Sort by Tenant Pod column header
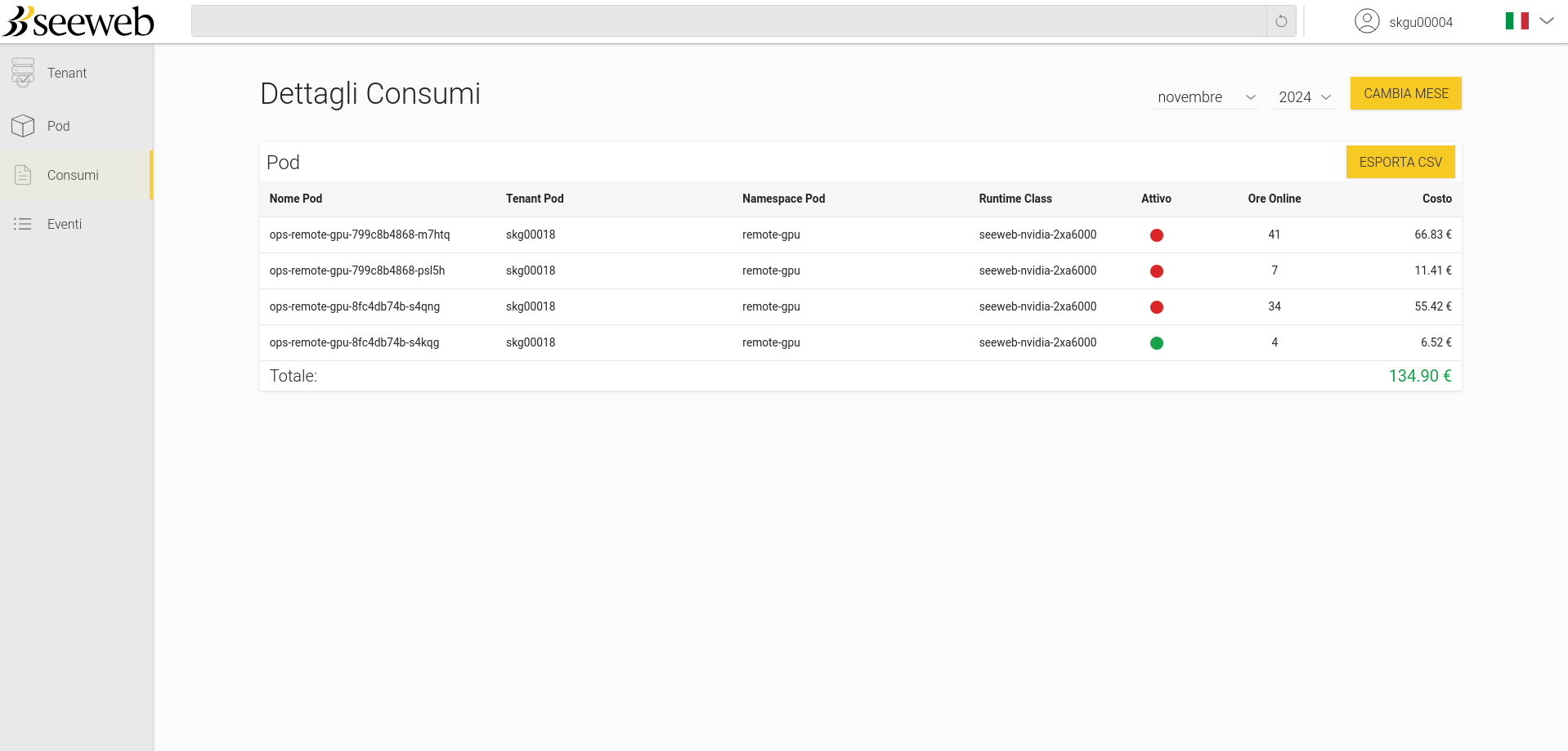Image resolution: width=1568 pixels, height=751 pixels. coord(535,199)
